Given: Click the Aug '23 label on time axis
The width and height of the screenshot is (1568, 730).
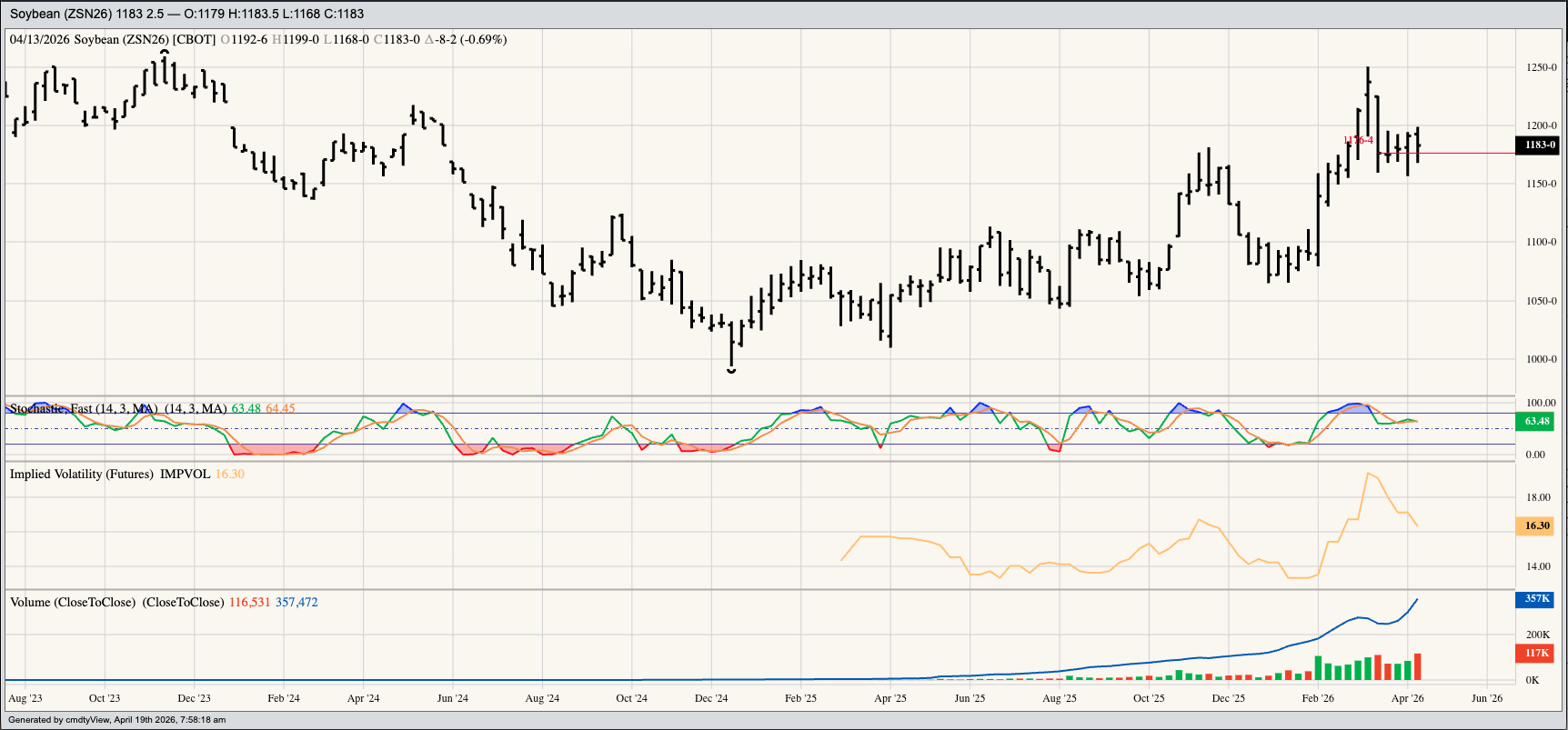Looking at the screenshot, I should (25, 698).
